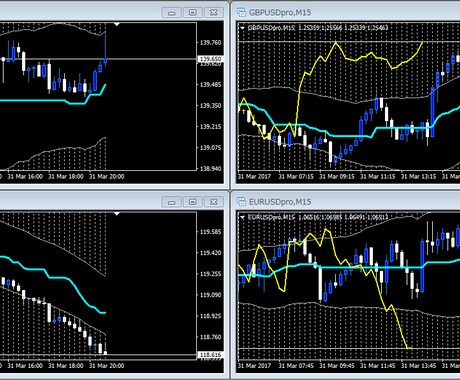Click the 139.350 price scale value
The image size is (460, 380).
(x=210, y=106)
